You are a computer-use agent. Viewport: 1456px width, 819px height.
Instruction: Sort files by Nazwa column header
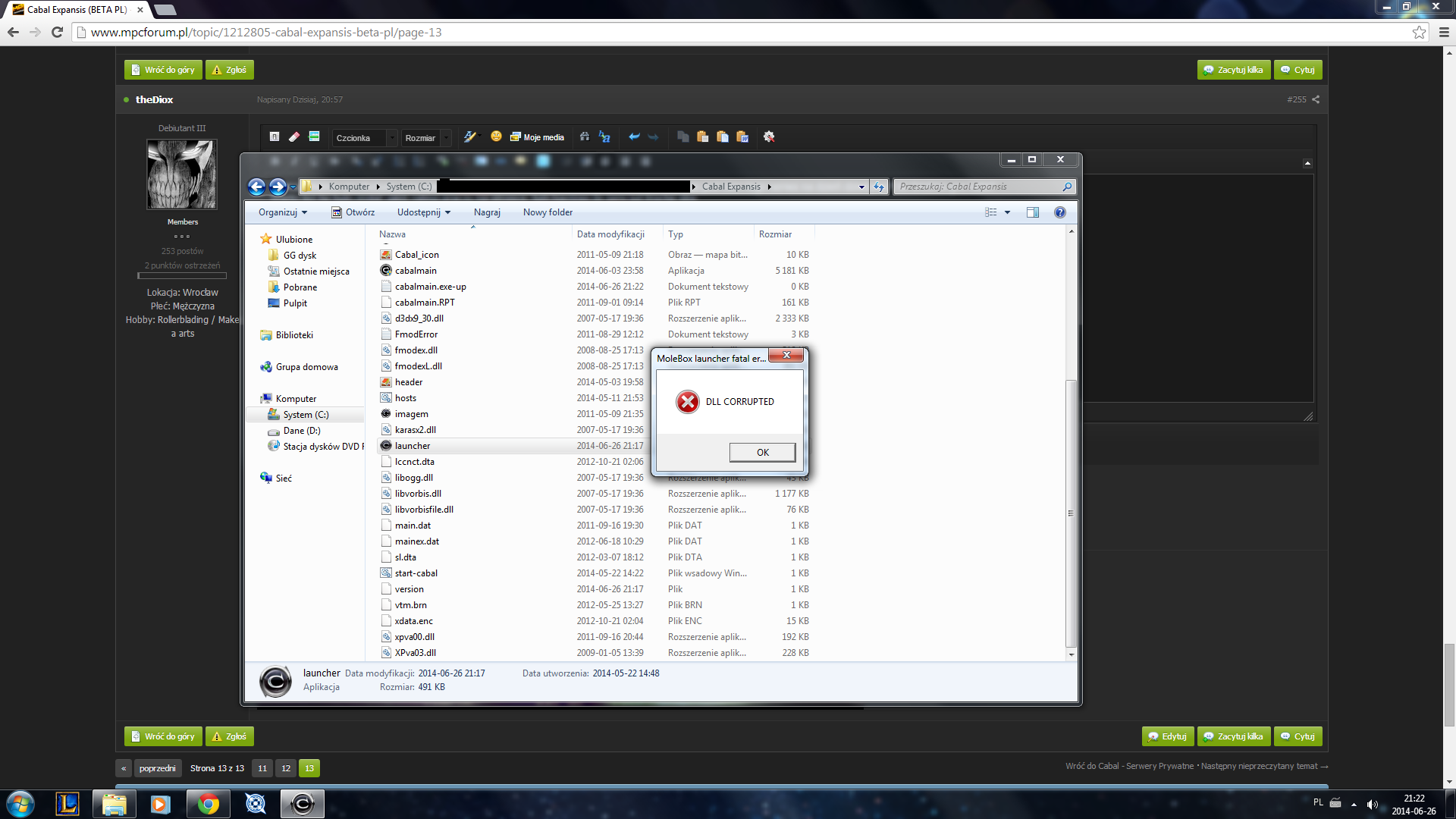[474, 234]
